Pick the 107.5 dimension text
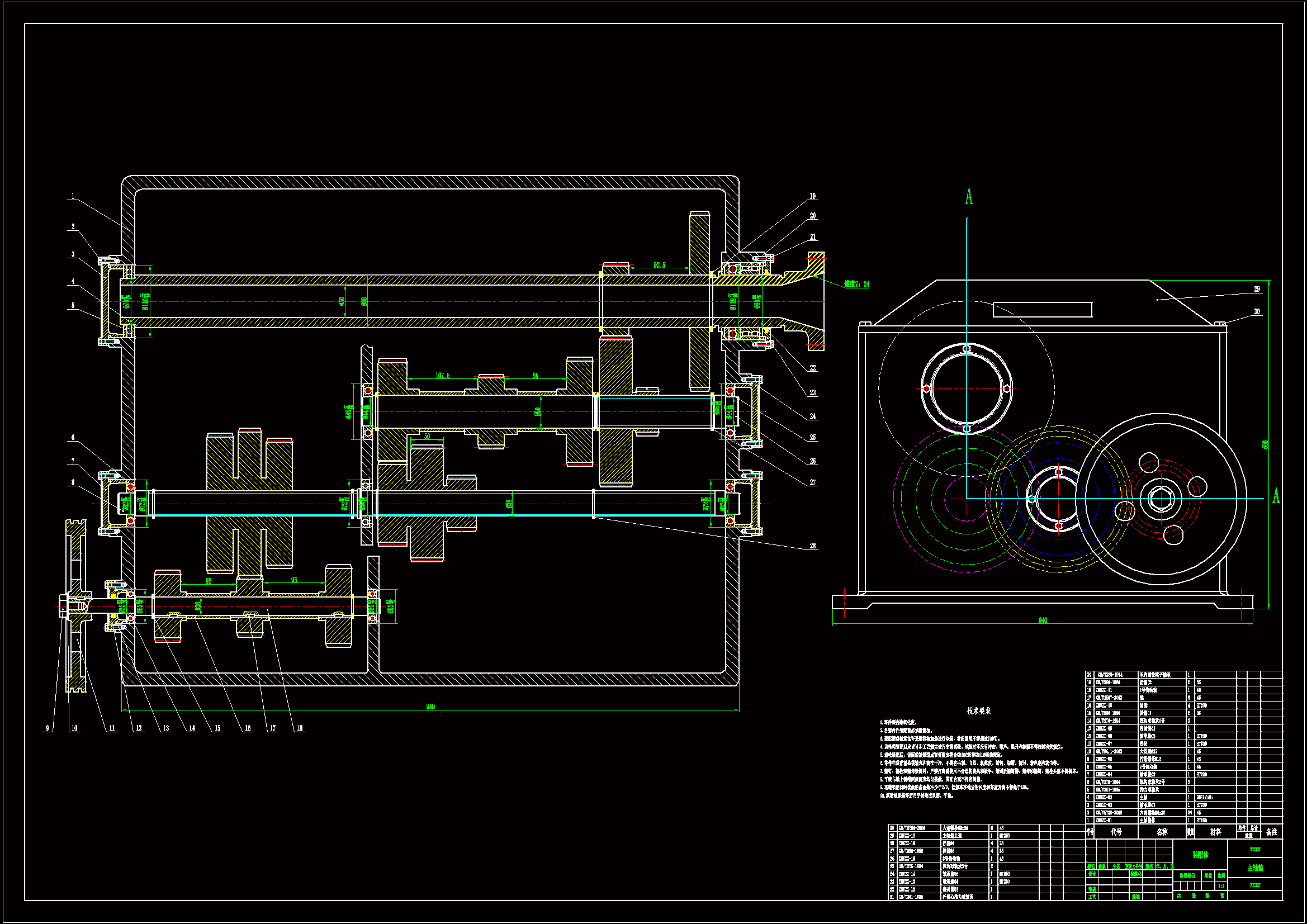 (x=442, y=376)
